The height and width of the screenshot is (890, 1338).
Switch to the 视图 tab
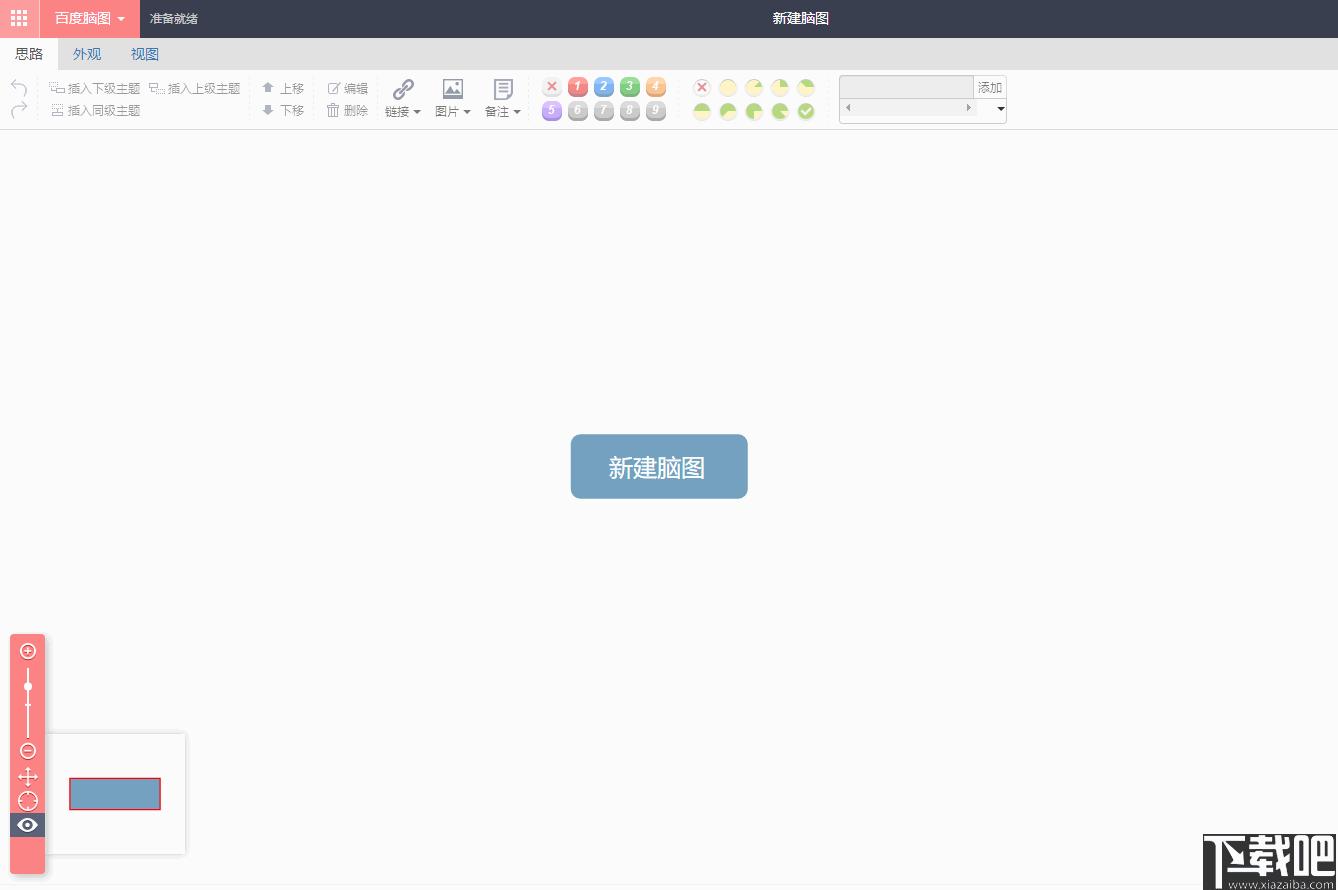tap(145, 54)
